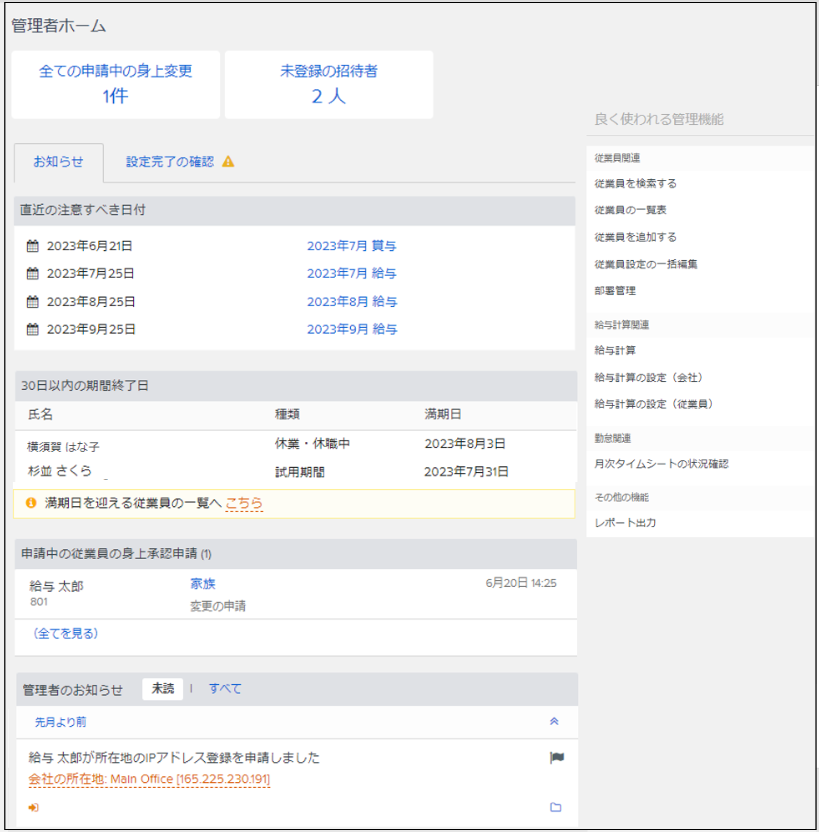Select 従業員を検索する in the sidebar
819x832 pixels.
[x=635, y=184]
